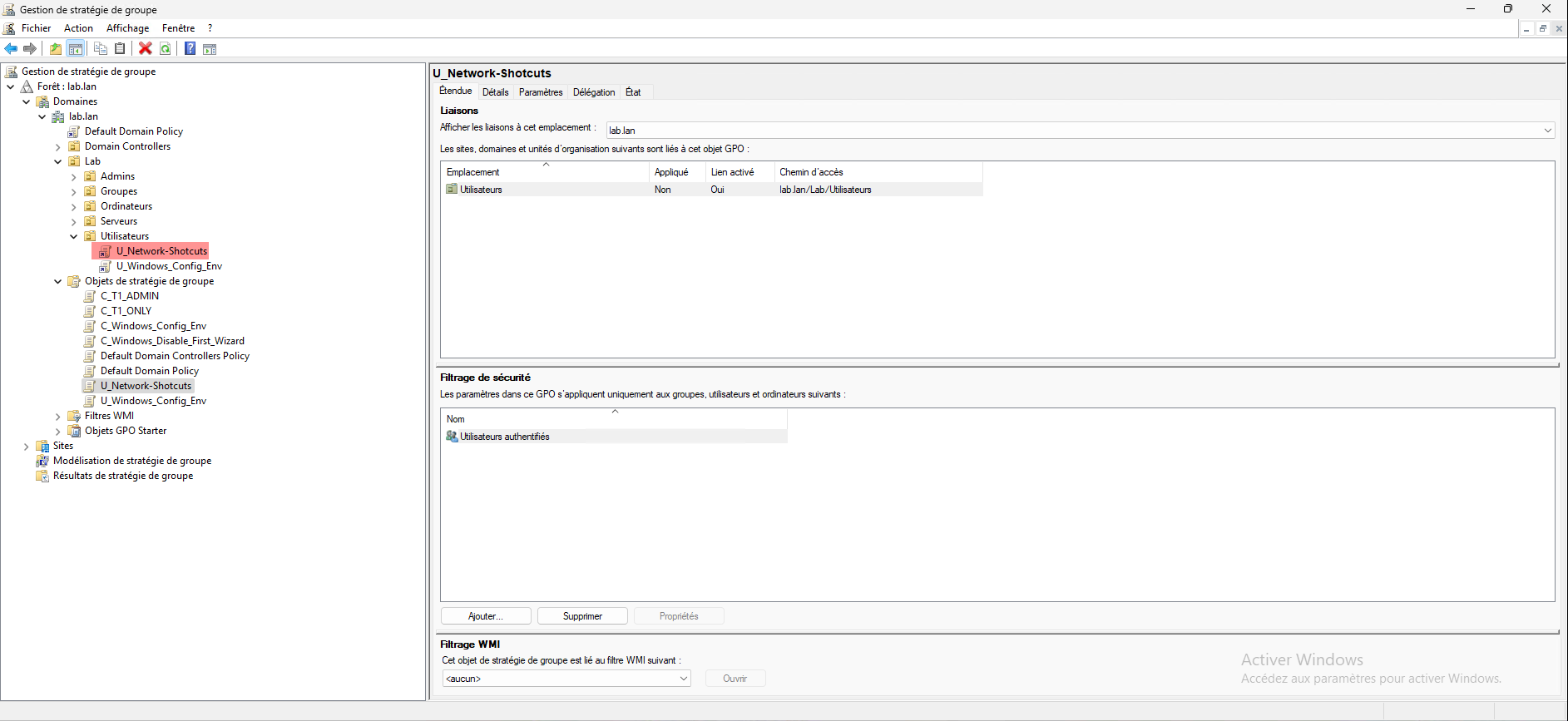Sort by the Lien activé column header
This screenshot has height=721, width=1568.
click(x=739, y=172)
